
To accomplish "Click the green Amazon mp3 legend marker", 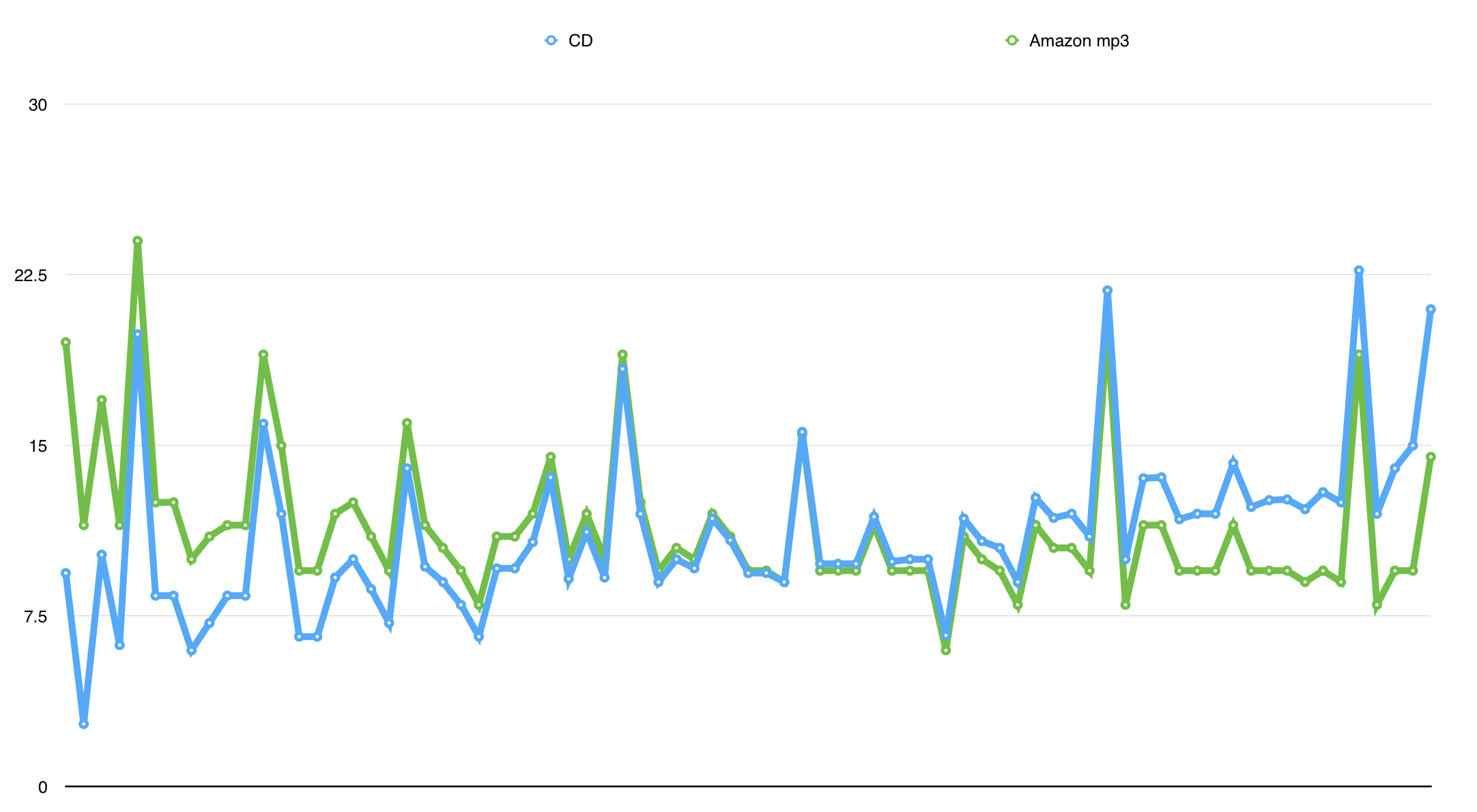I will click(1012, 40).
